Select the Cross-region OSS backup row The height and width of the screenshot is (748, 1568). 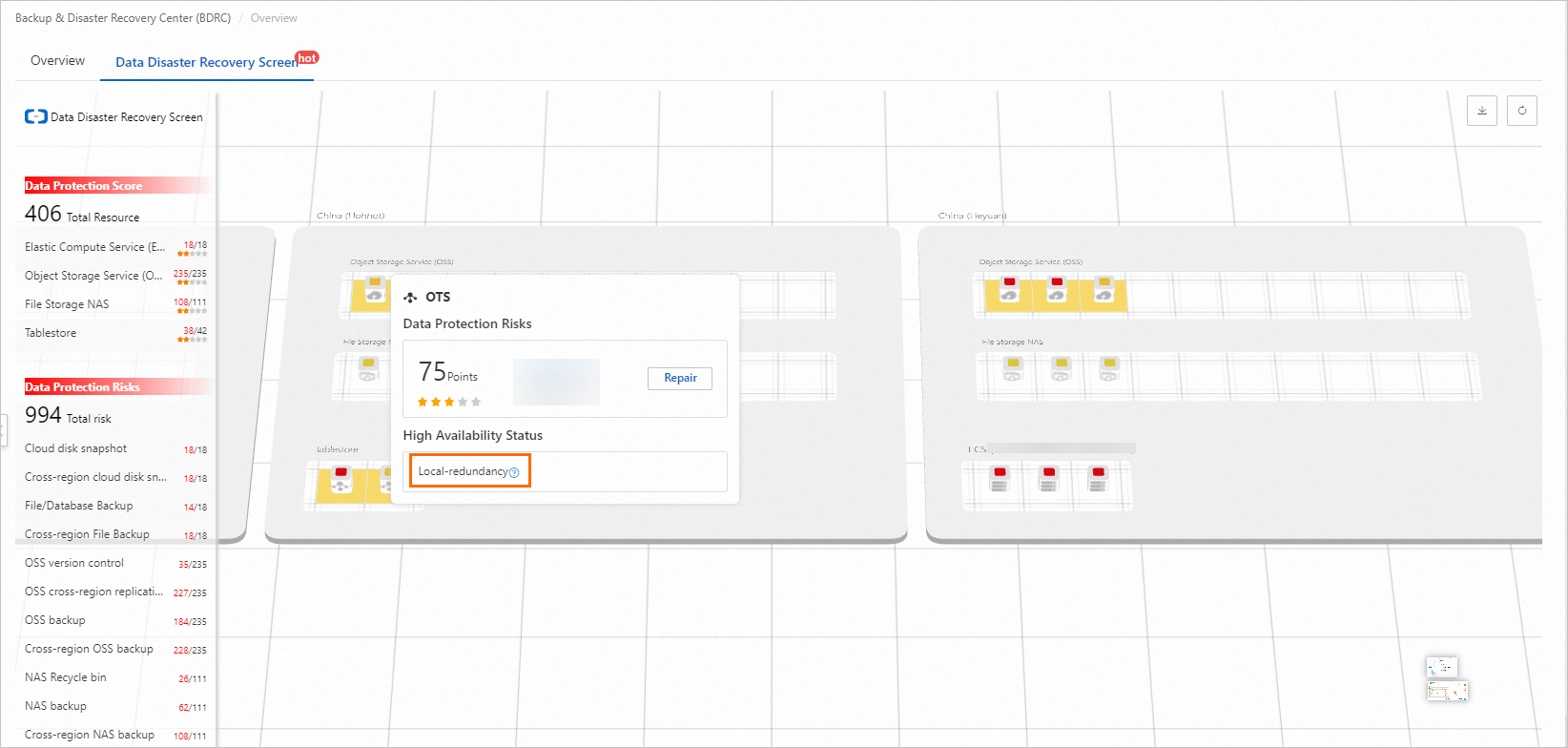[x=115, y=649]
